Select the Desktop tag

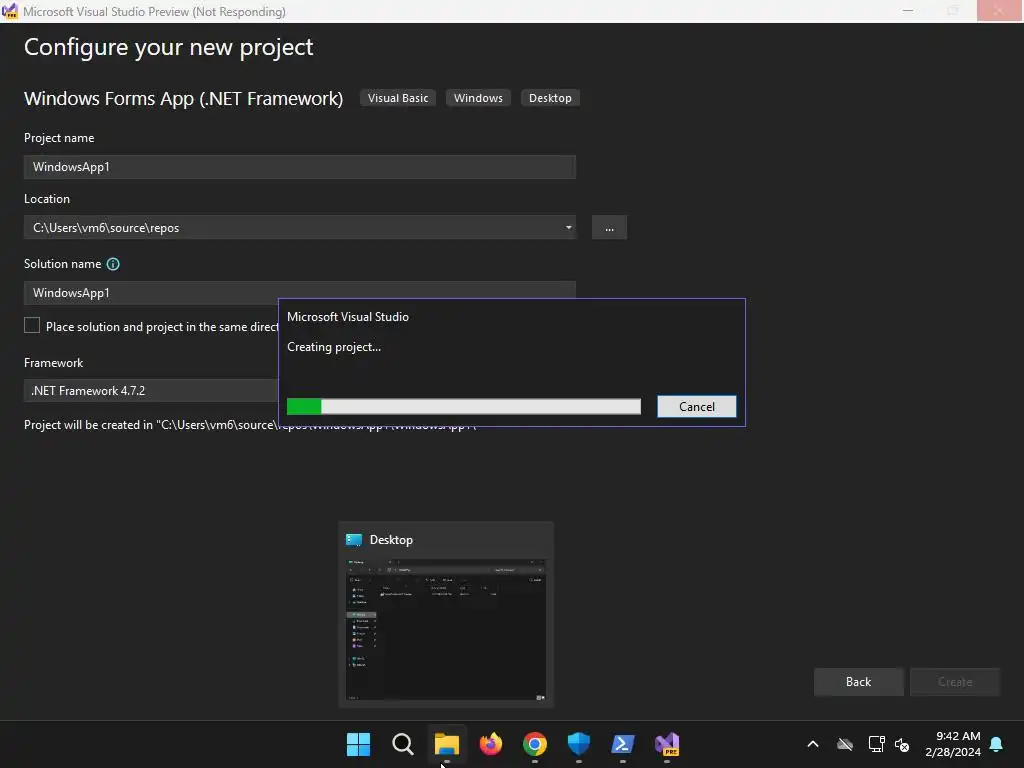550,98
